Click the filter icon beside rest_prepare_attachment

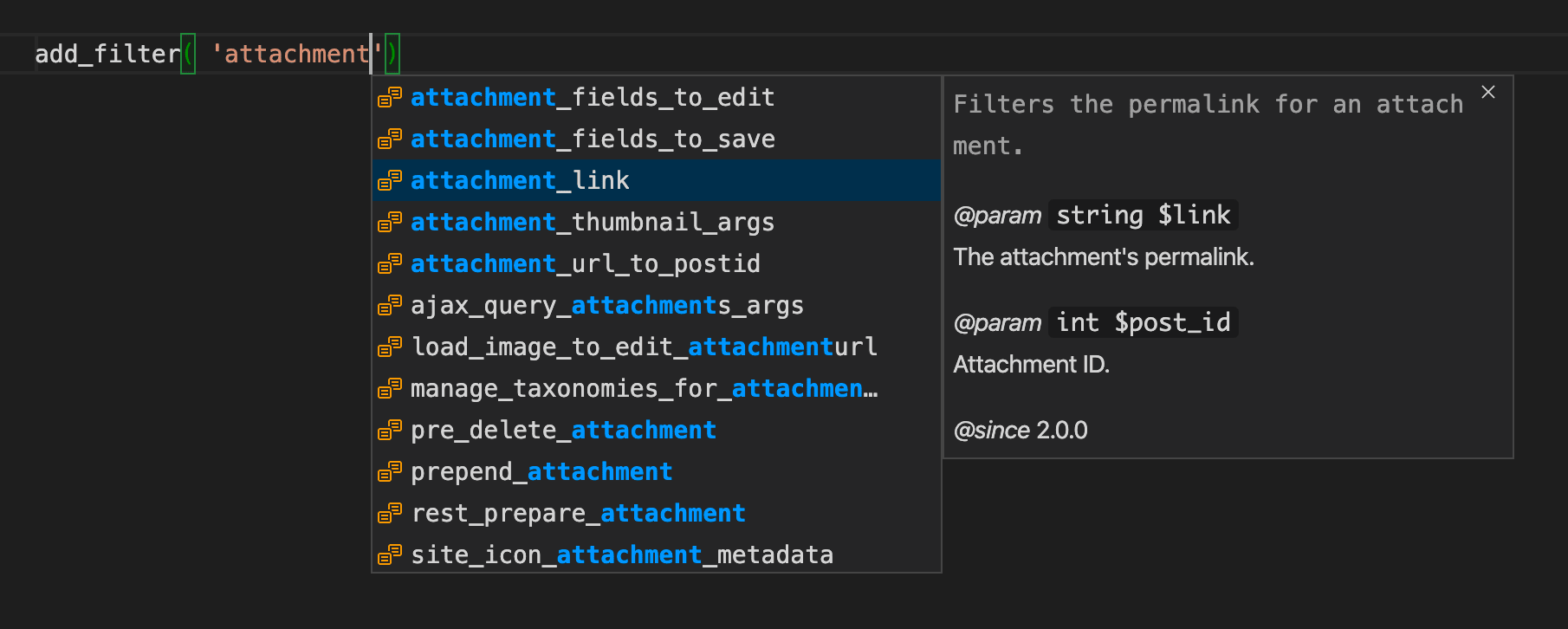click(x=389, y=513)
